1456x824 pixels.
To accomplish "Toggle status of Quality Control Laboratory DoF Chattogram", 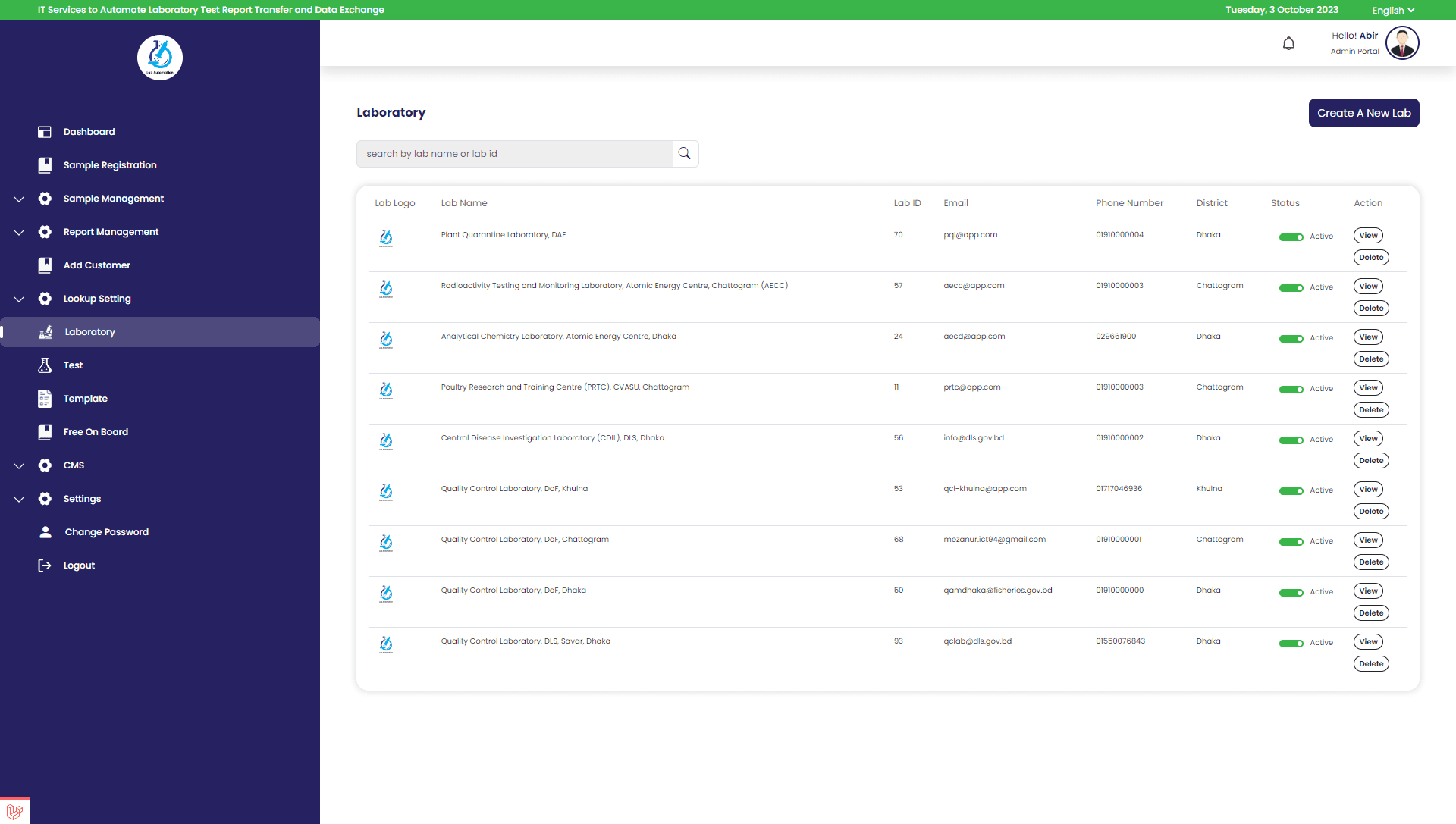I will click(x=1291, y=542).
